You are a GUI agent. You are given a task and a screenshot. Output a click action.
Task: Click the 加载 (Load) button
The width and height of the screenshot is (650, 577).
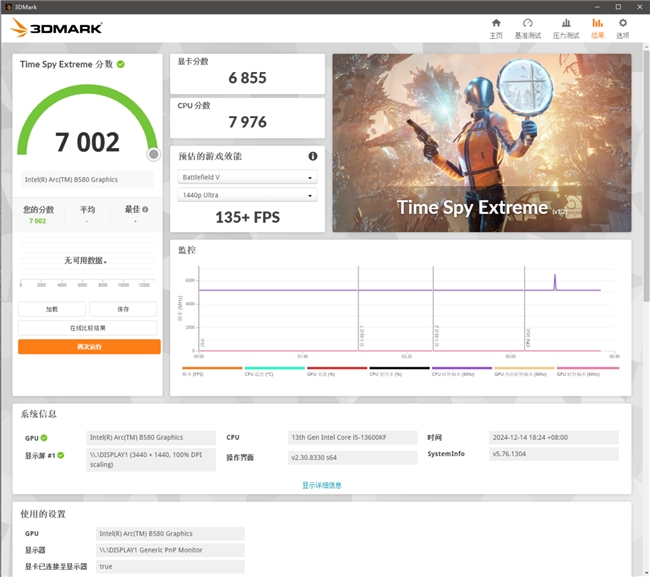(52, 309)
